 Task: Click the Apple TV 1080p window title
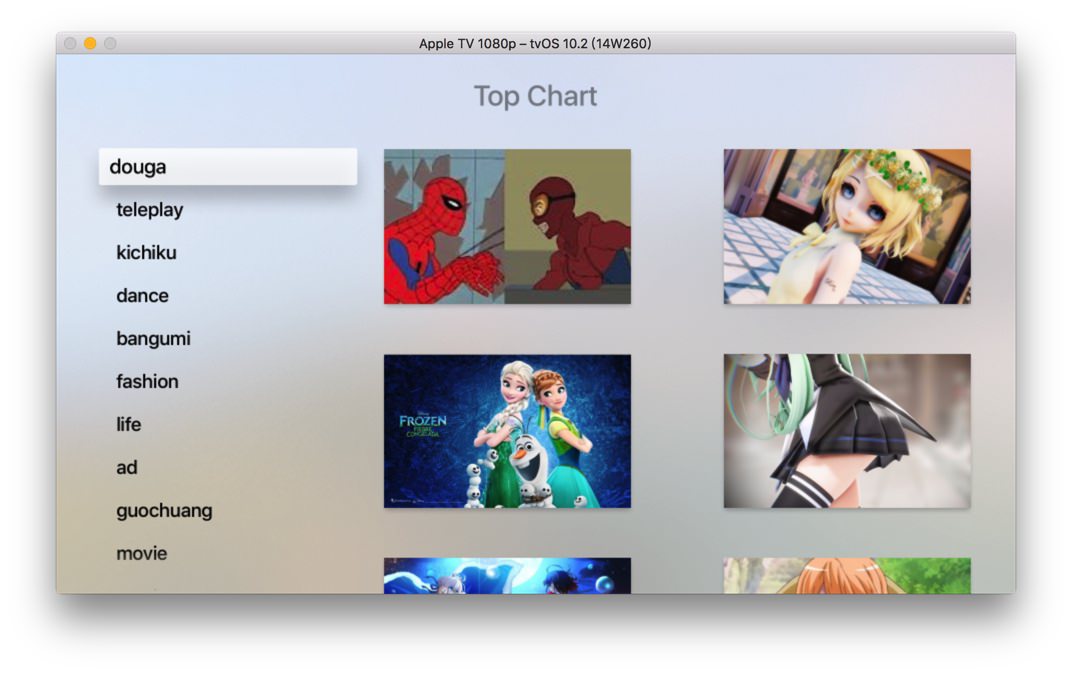(535, 44)
